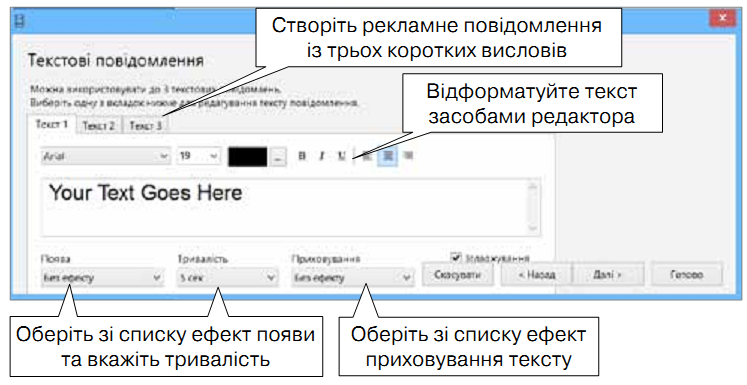Align text to the left

[367, 156]
